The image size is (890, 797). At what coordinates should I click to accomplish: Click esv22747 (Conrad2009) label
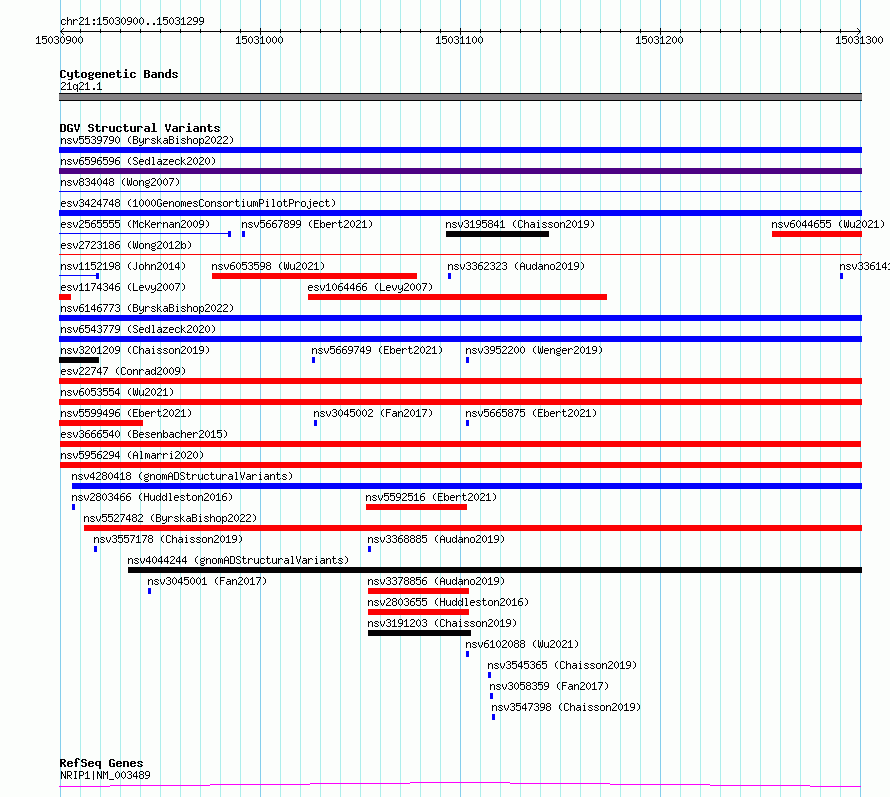123,371
